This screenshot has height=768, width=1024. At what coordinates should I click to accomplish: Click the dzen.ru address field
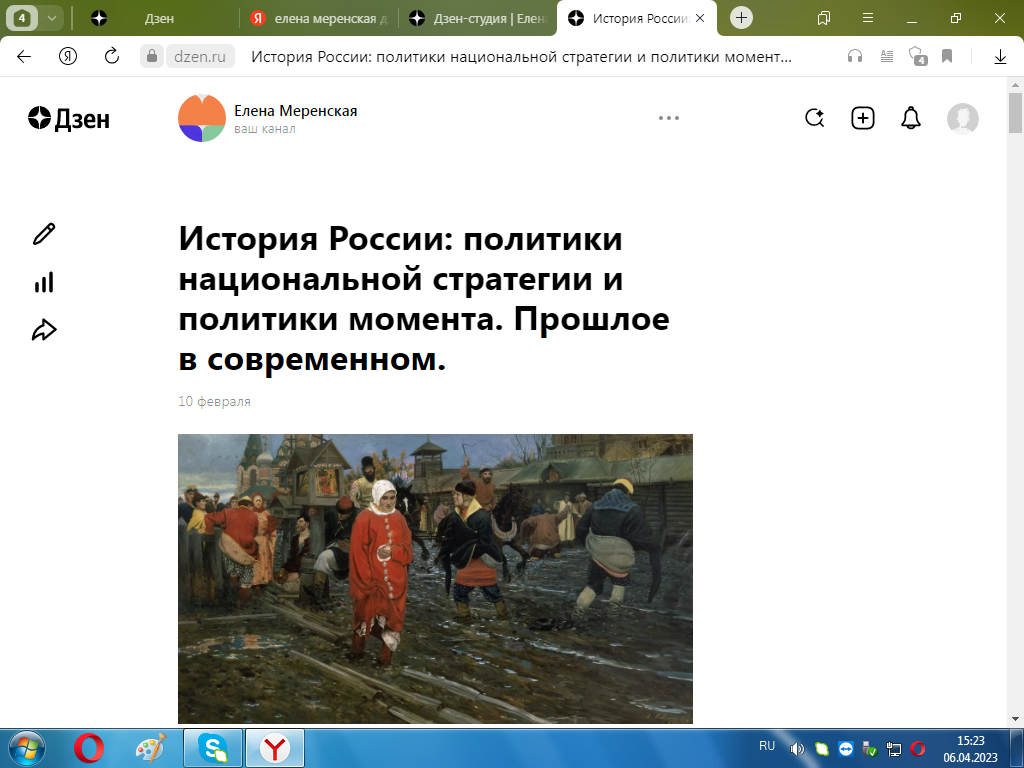(x=200, y=57)
